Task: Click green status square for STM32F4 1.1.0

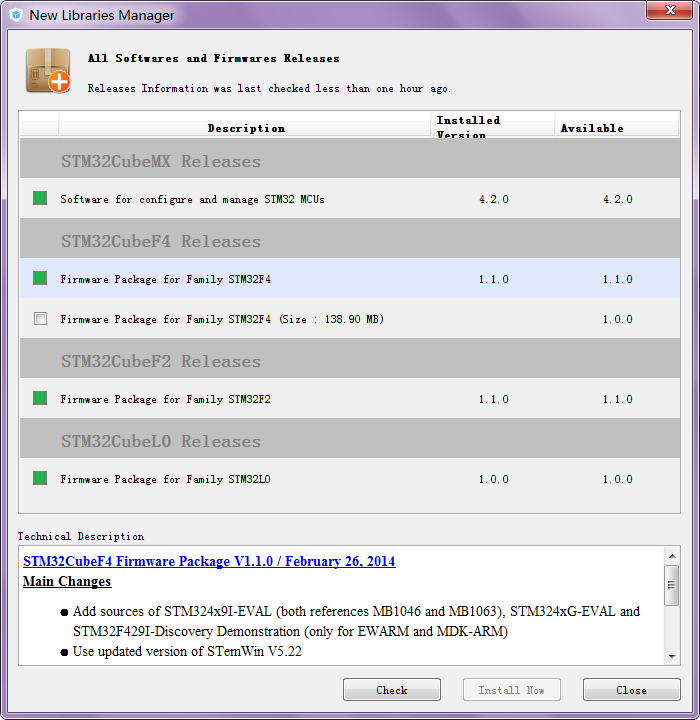Action: [x=40, y=278]
